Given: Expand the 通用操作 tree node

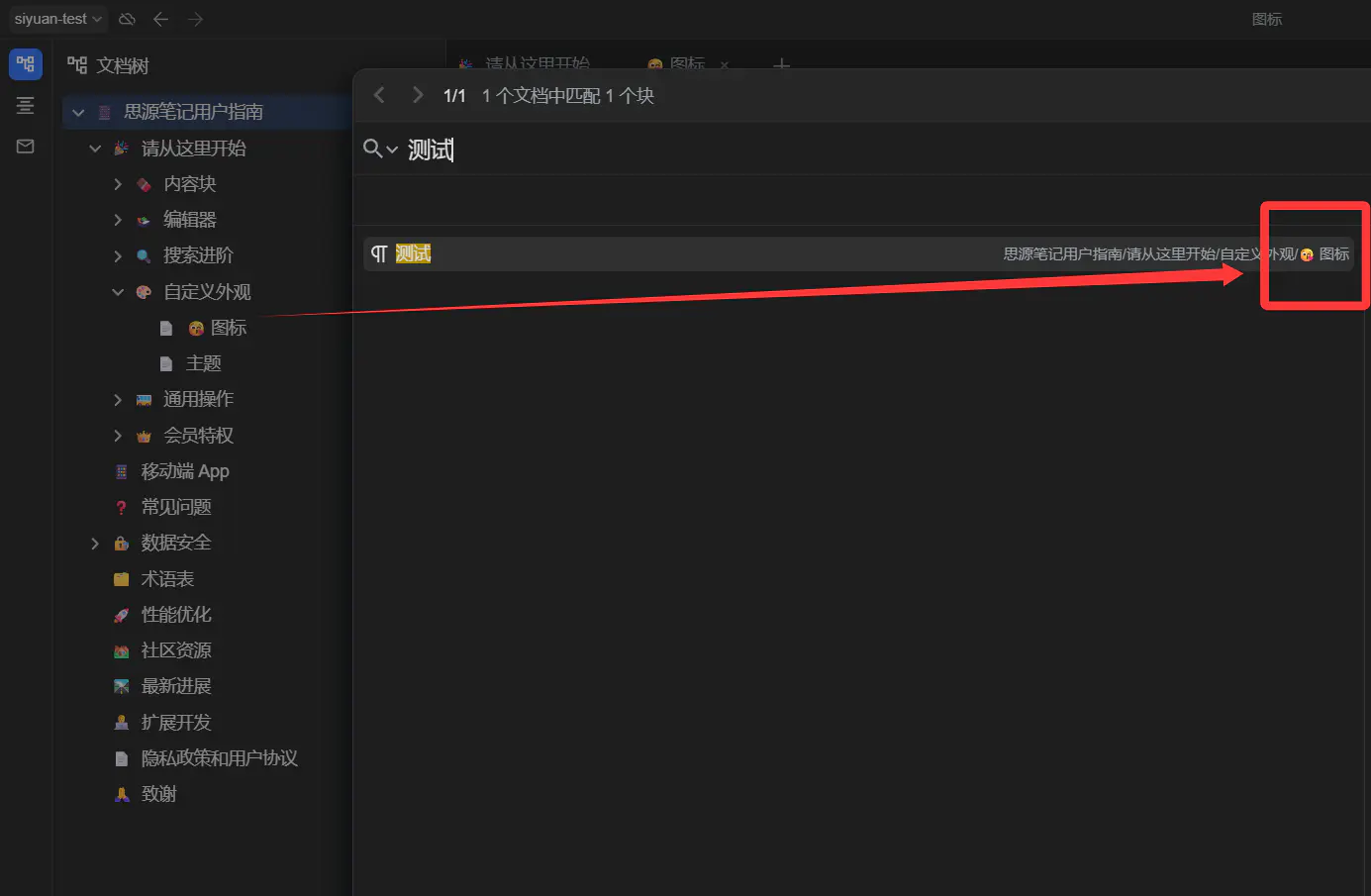Looking at the screenshot, I should 118,400.
